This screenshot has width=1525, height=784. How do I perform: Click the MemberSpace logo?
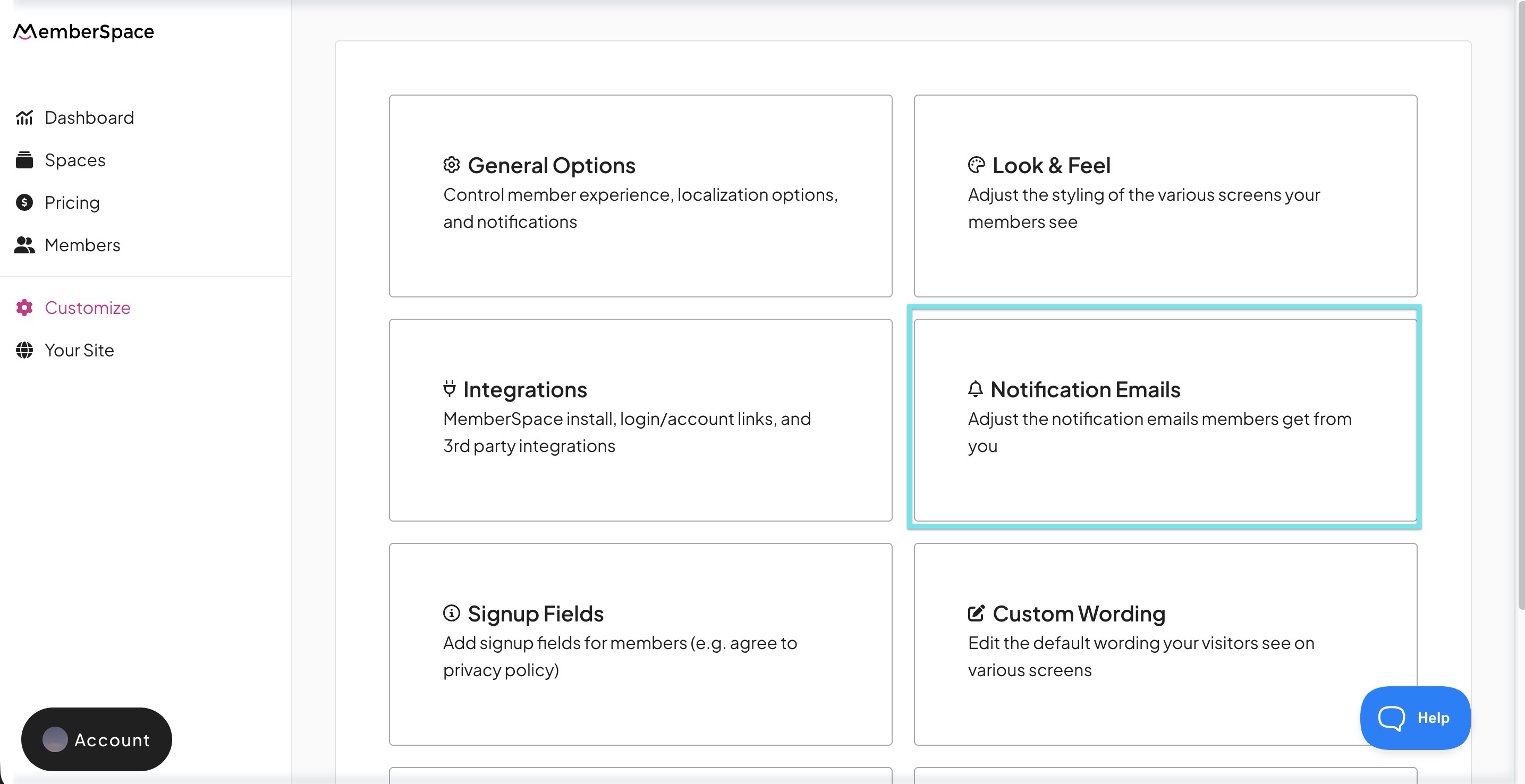(x=83, y=31)
